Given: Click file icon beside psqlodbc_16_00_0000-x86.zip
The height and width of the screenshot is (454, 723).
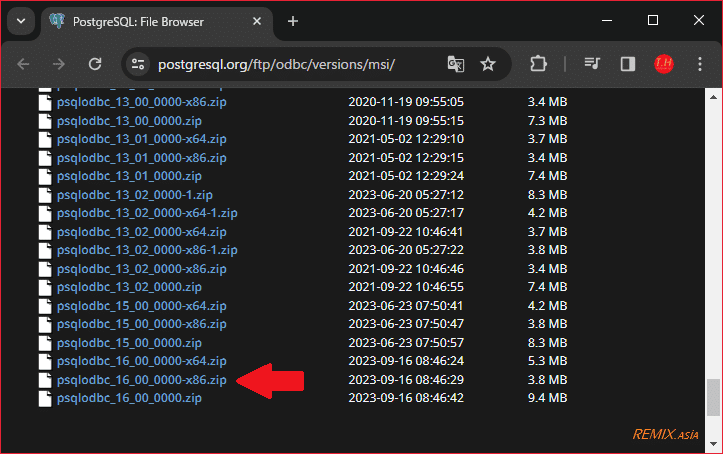Looking at the screenshot, I should [x=45, y=380].
